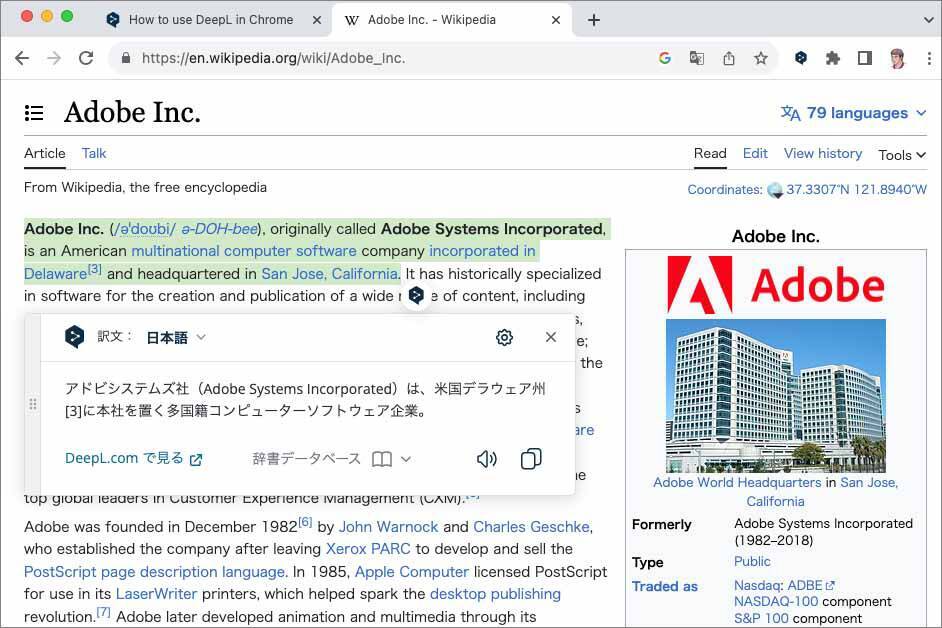Click the share page icon
This screenshot has width=942, height=628.
(729, 58)
